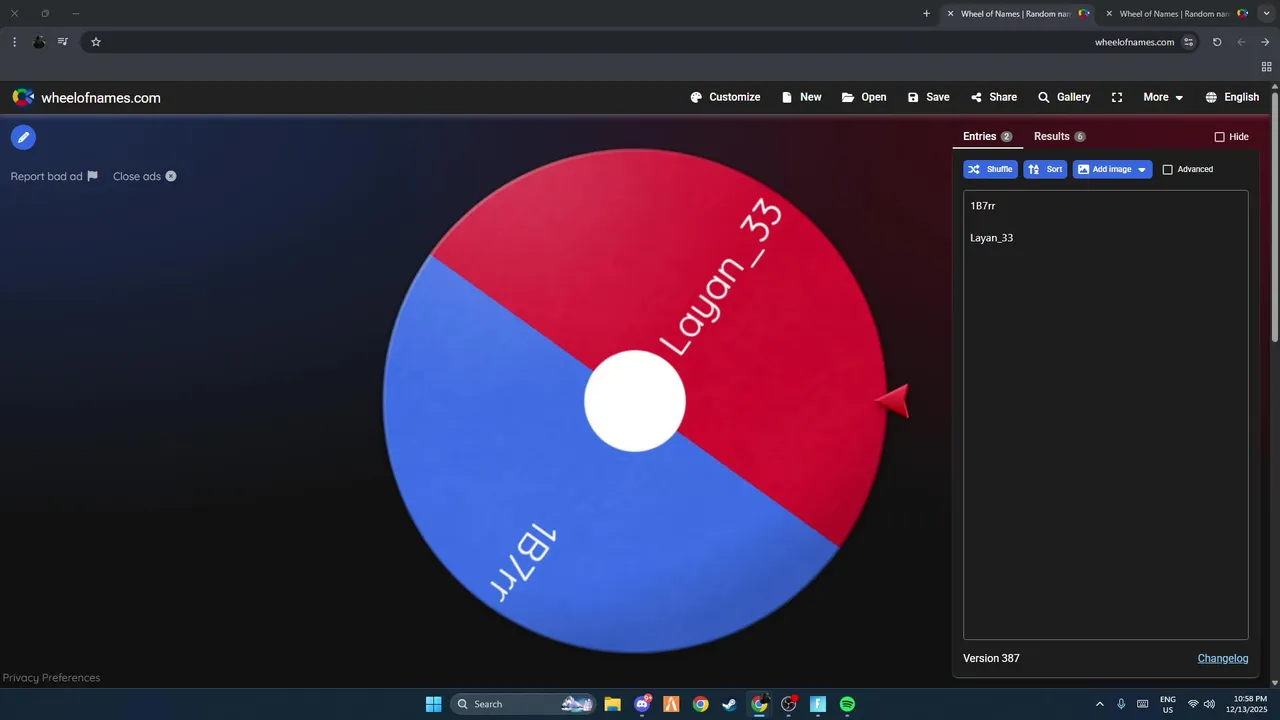
Task: Open the Windows Start menu
Action: click(x=433, y=704)
